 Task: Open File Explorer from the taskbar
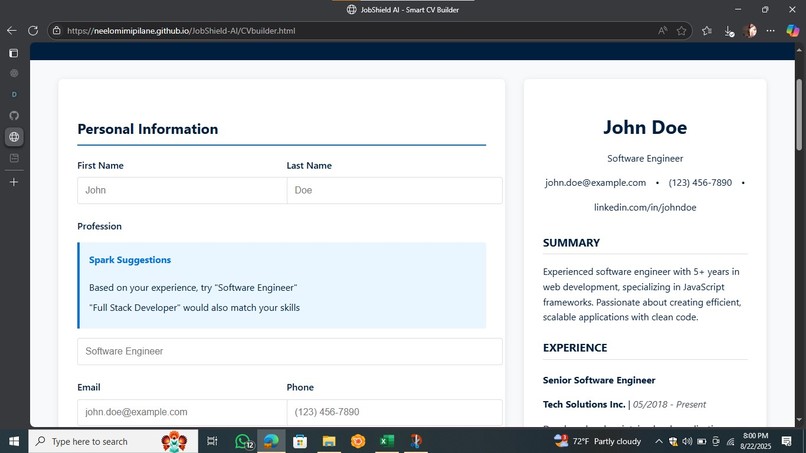(329, 441)
